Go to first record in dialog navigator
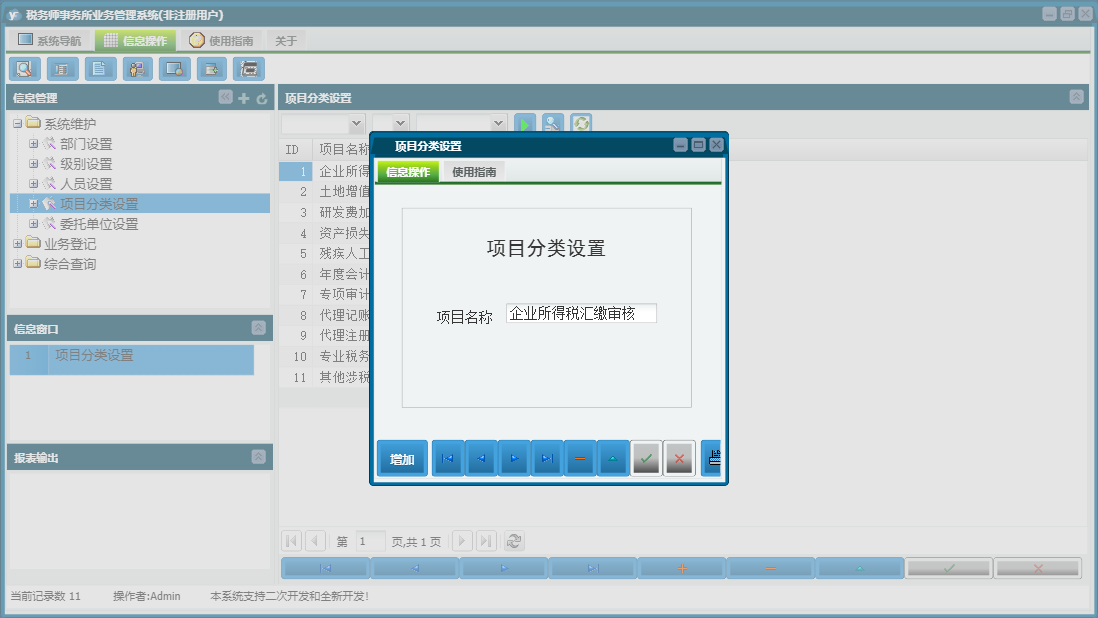This screenshot has height=618, width=1098. [447, 458]
